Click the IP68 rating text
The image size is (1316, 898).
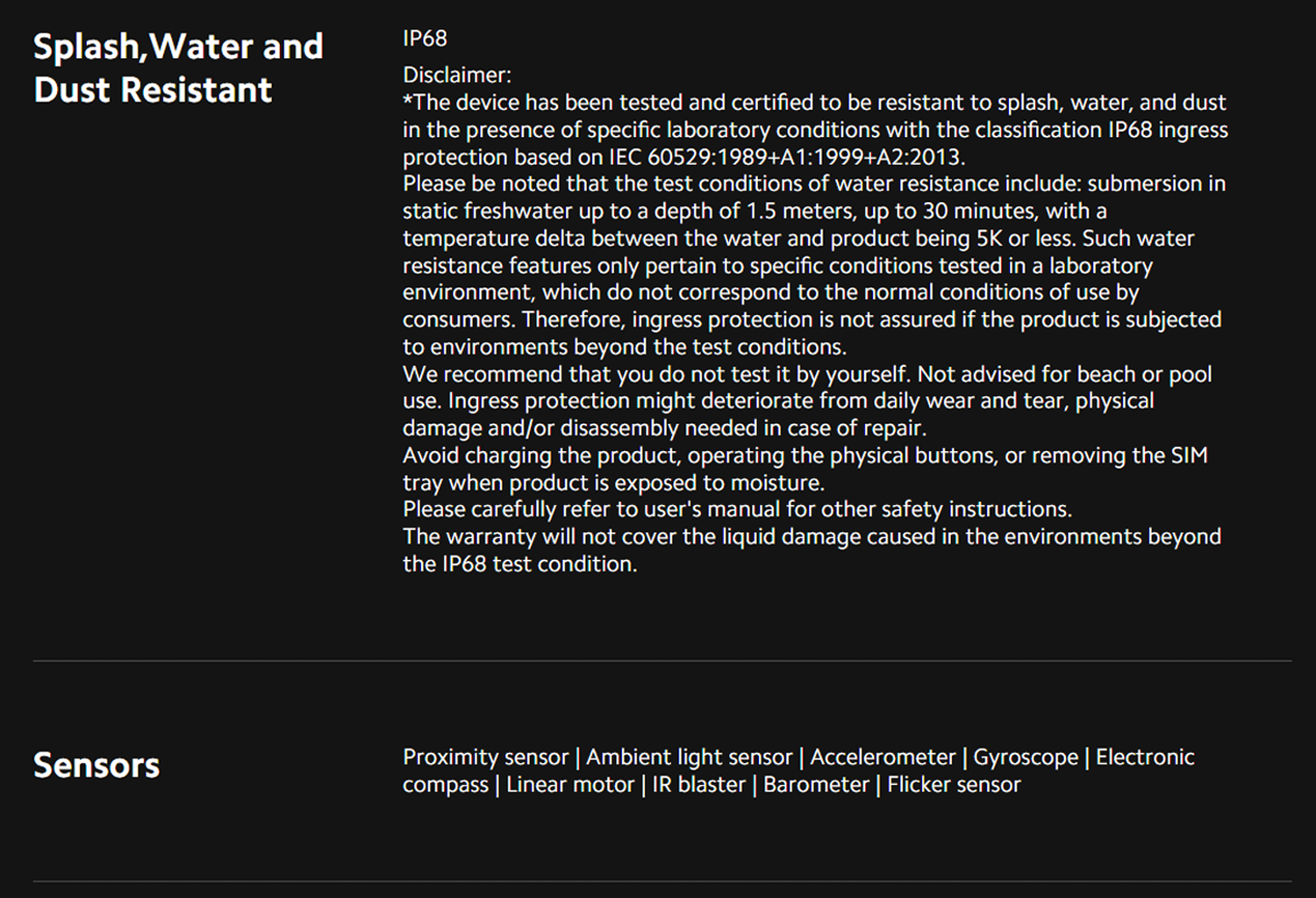pos(425,39)
